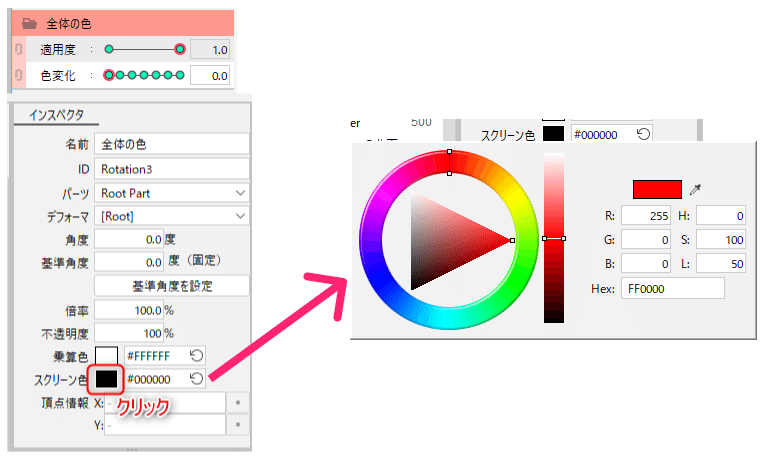
Task: Click the right key point of the 適用度 slider
Action: click(180, 49)
